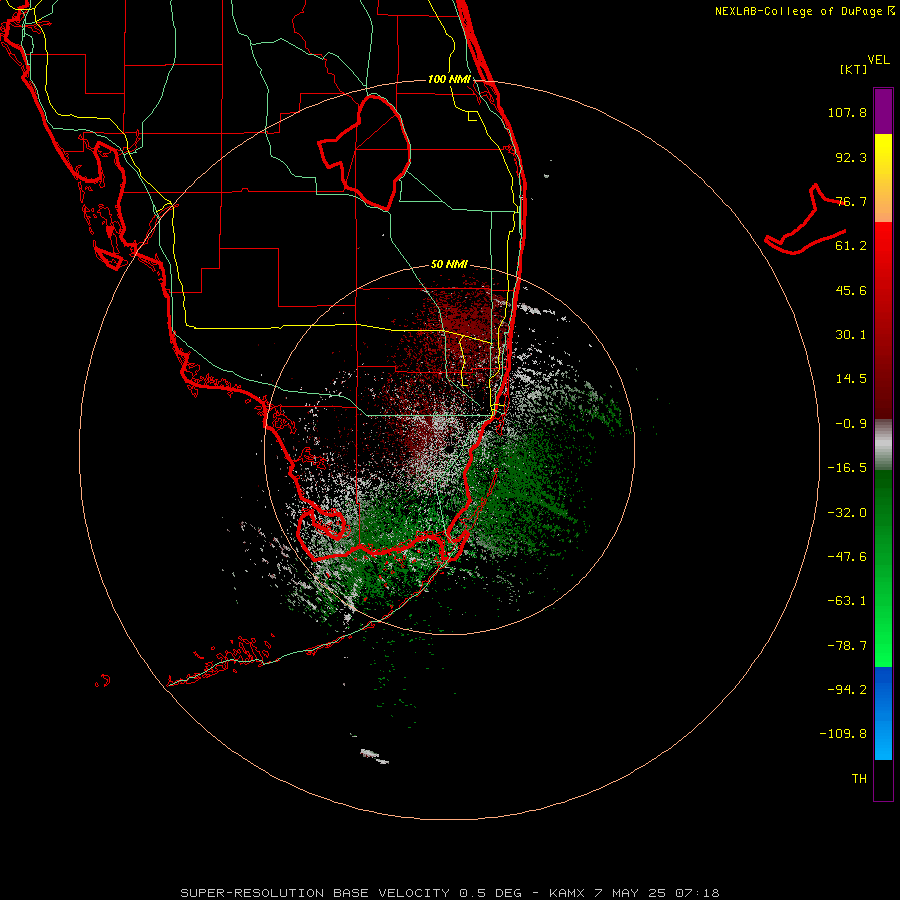This screenshot has height=900, width=900.
Task: Click the 92.3 velocity scale value
Action: (x=851, y=157)
